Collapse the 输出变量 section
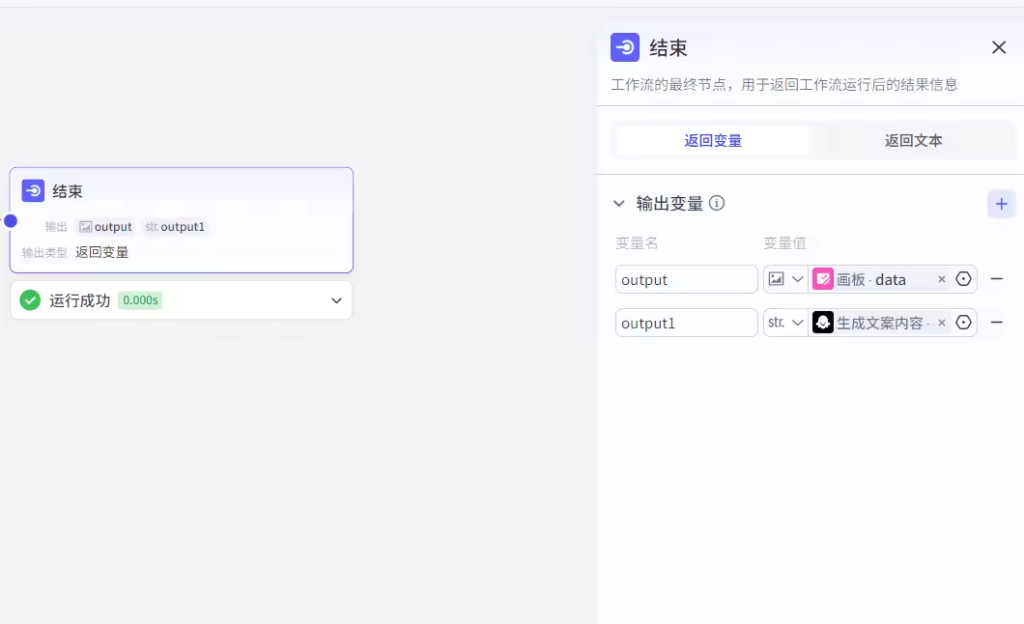Image resolution: width=1024 pixels, height=624 pixels. coord(619,204)
